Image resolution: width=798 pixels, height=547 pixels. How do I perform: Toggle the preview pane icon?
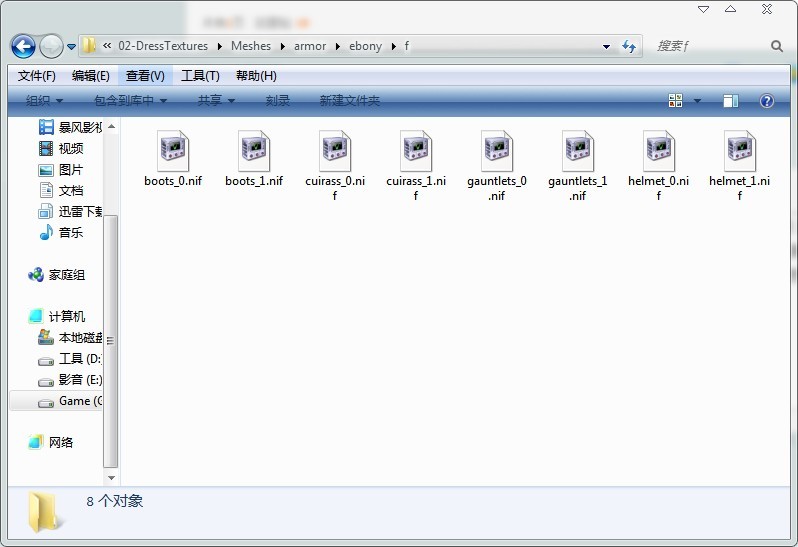point(731,101)
